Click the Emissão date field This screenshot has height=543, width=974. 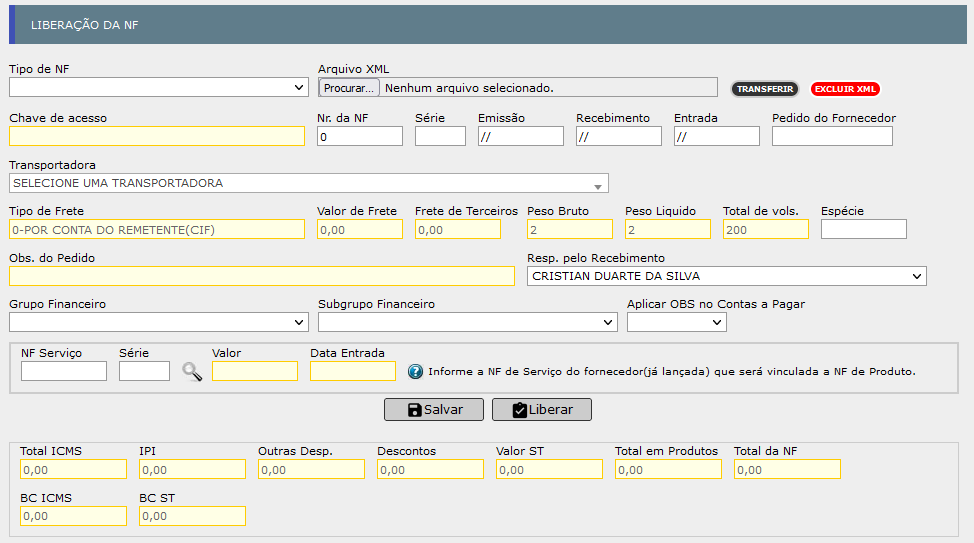(521, 136)
